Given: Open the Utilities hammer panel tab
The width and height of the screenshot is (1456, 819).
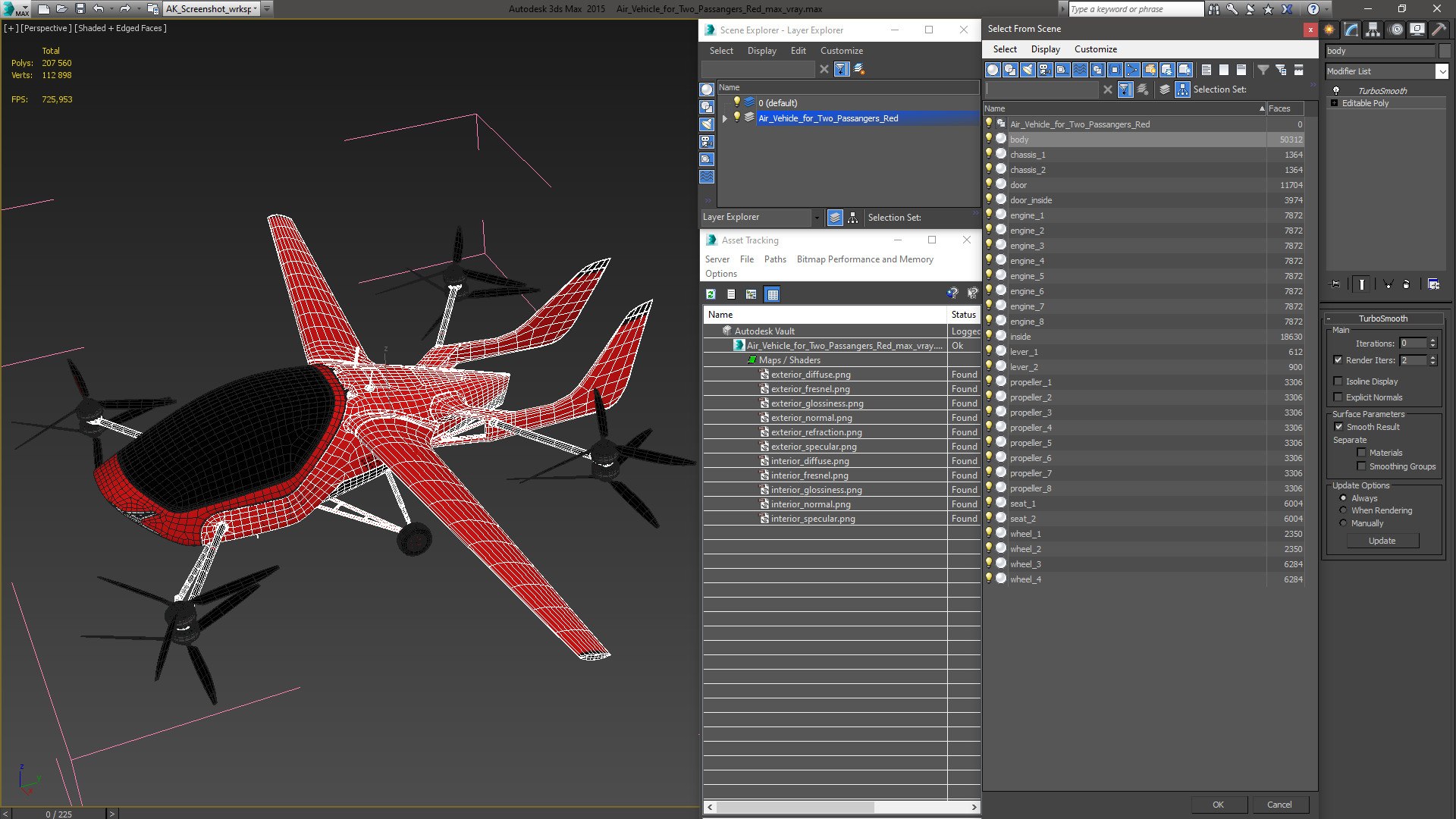Looking at the screenshot, I should pos(1439,30).
